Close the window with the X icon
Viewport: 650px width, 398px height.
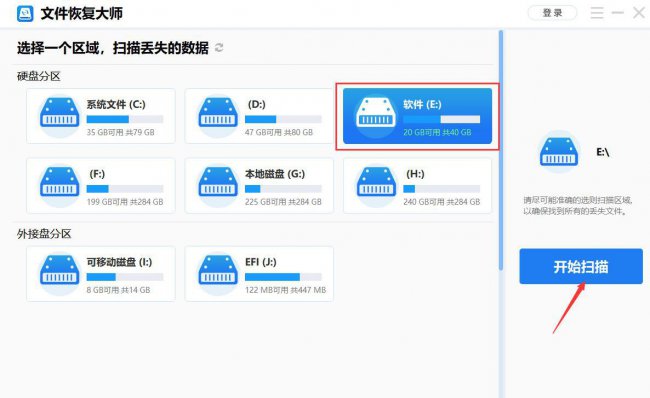(x=639, y=13)
